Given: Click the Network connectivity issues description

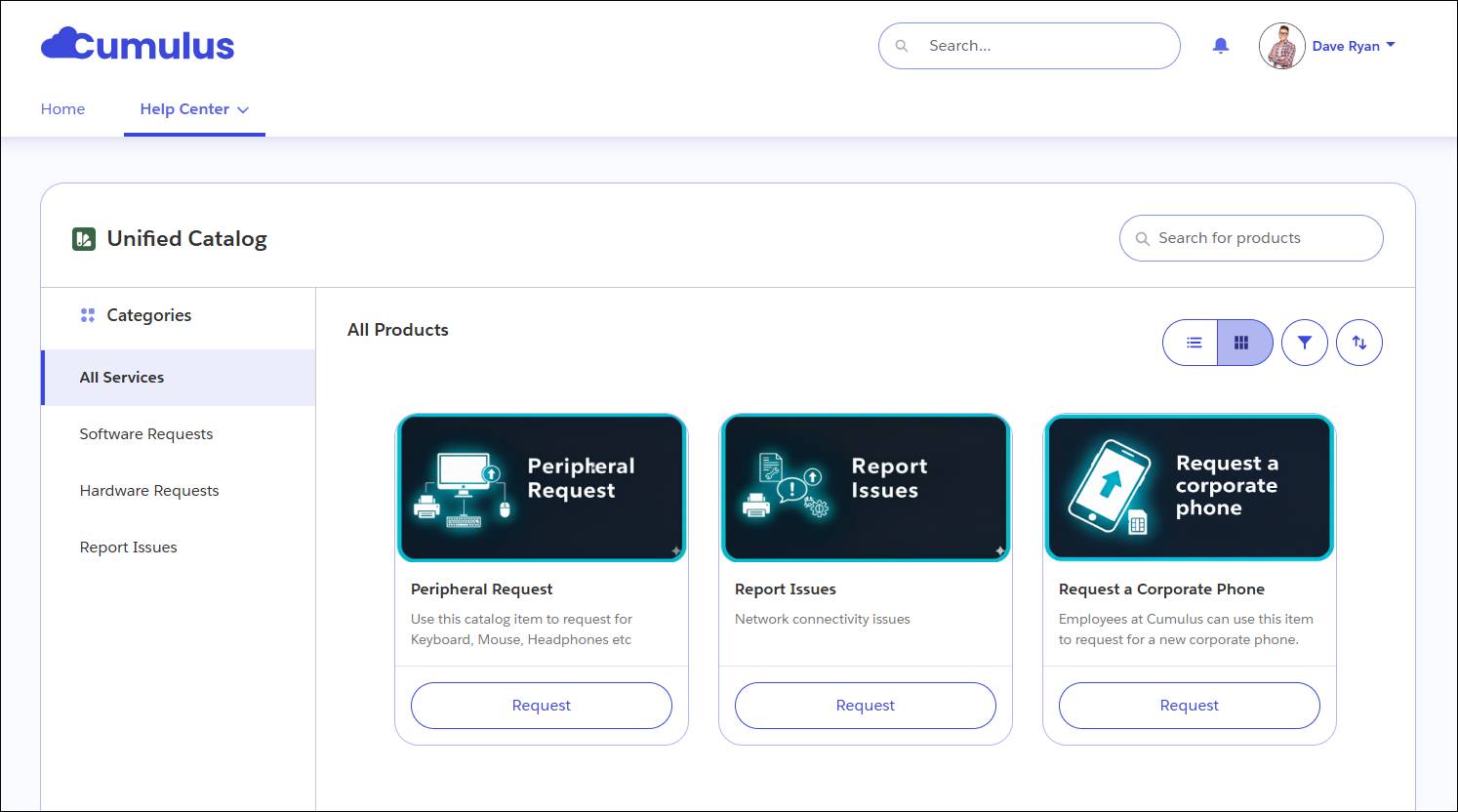Looking at the screenshot, I should (823, 619).
